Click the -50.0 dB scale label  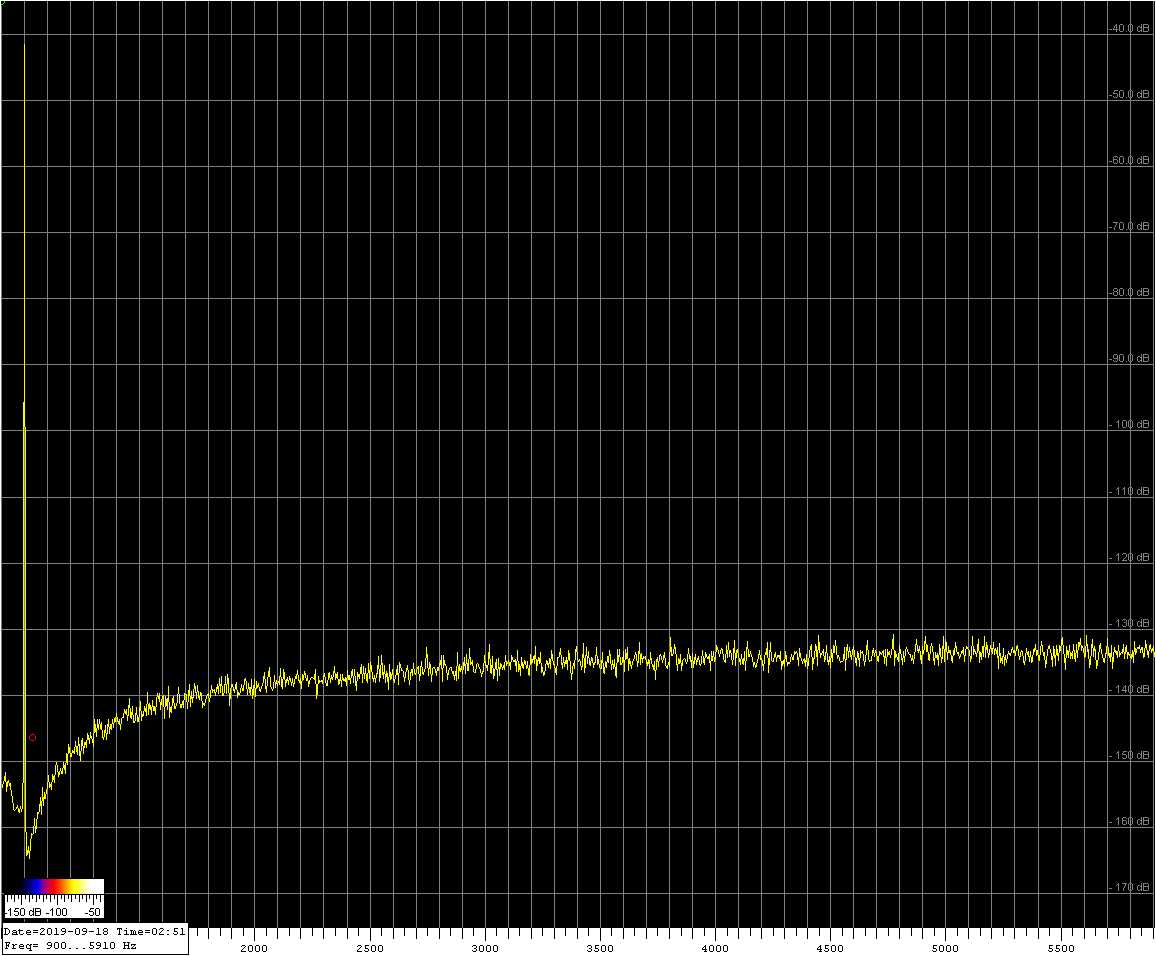coord(1129,94)
